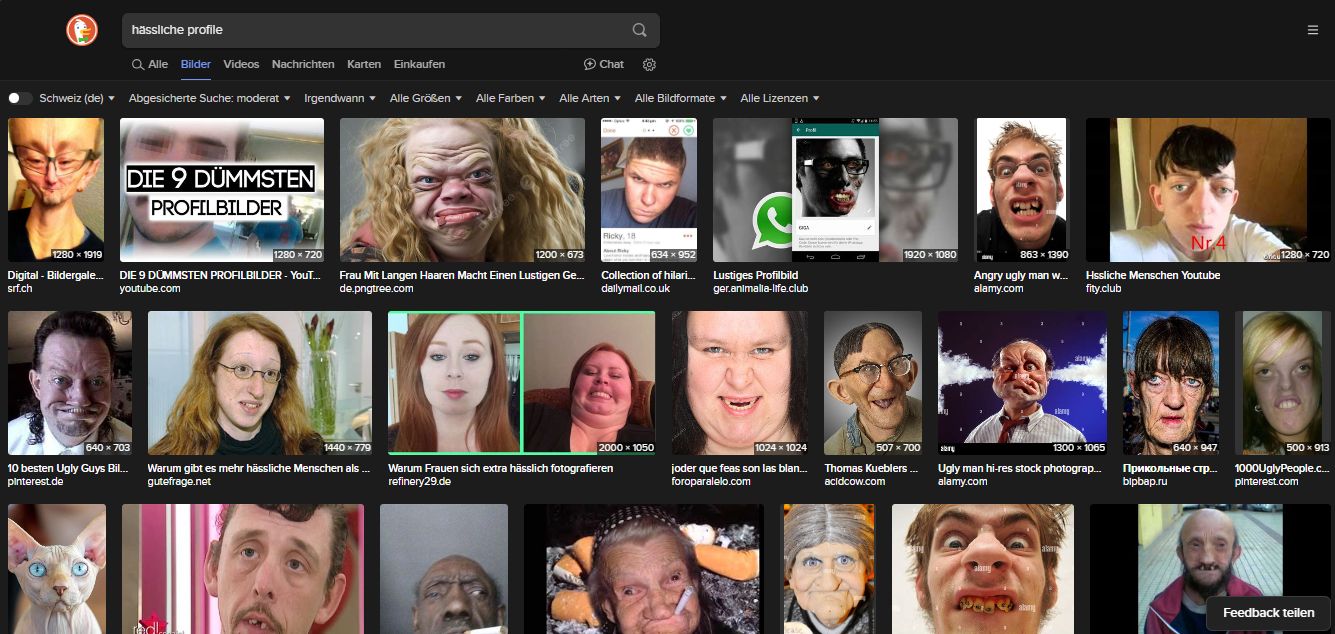Click the magnifier icon in search box
The image size is (1335, 634).
click(x=639, y=30)
